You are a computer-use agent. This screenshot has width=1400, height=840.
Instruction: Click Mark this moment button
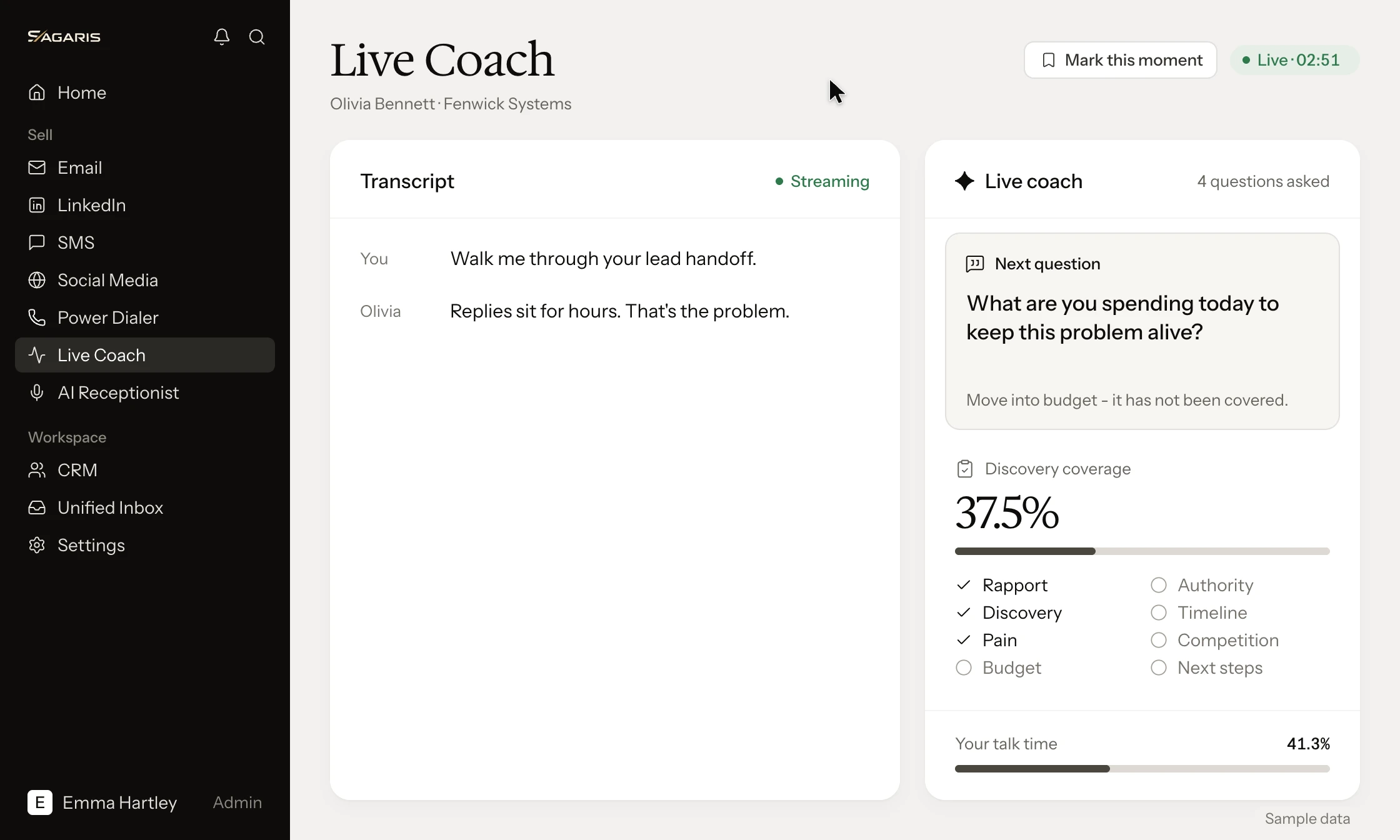[x=1121, y=60]
